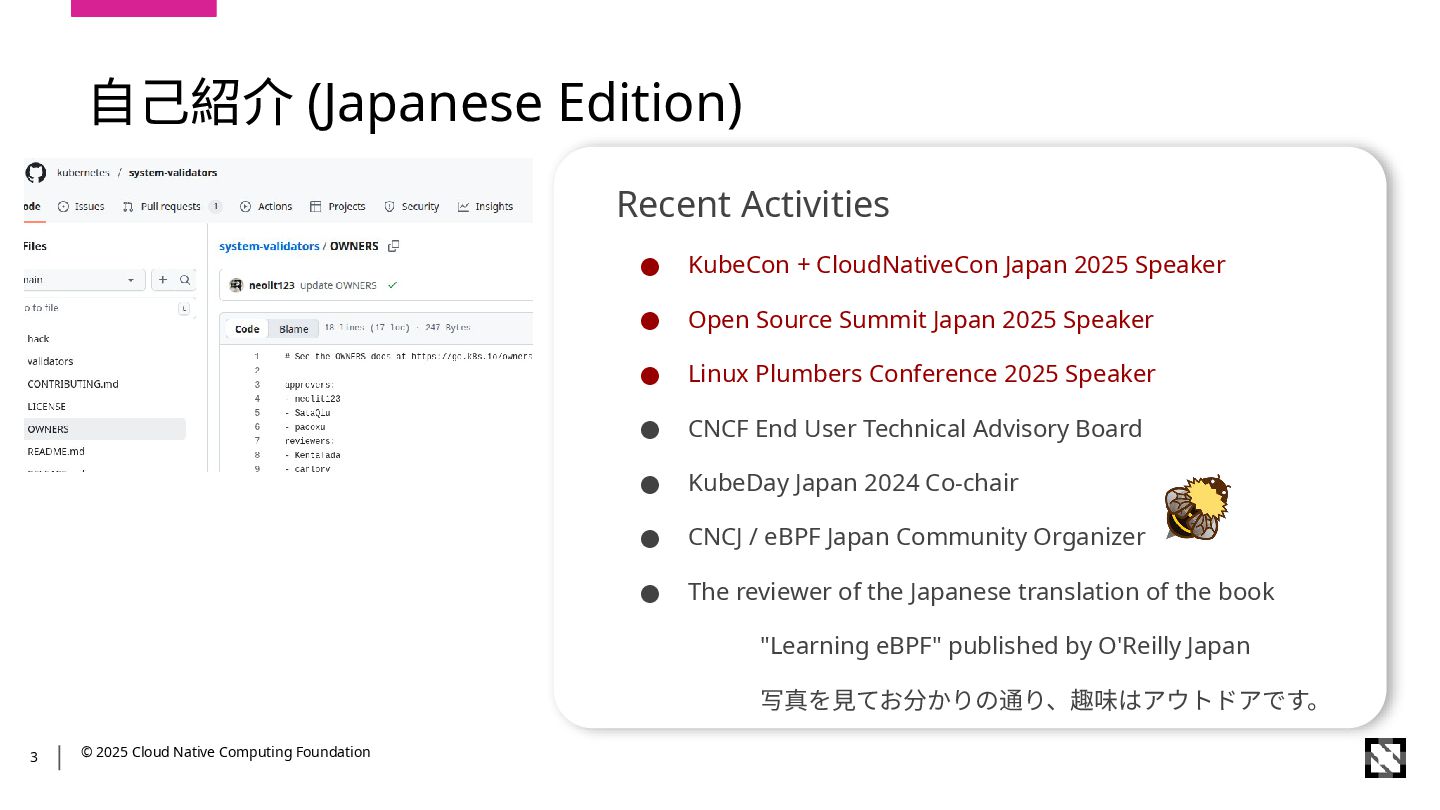Switch to the Pull requests tab
Viewport: 1440px width, 810px height.
coord(172,207)
